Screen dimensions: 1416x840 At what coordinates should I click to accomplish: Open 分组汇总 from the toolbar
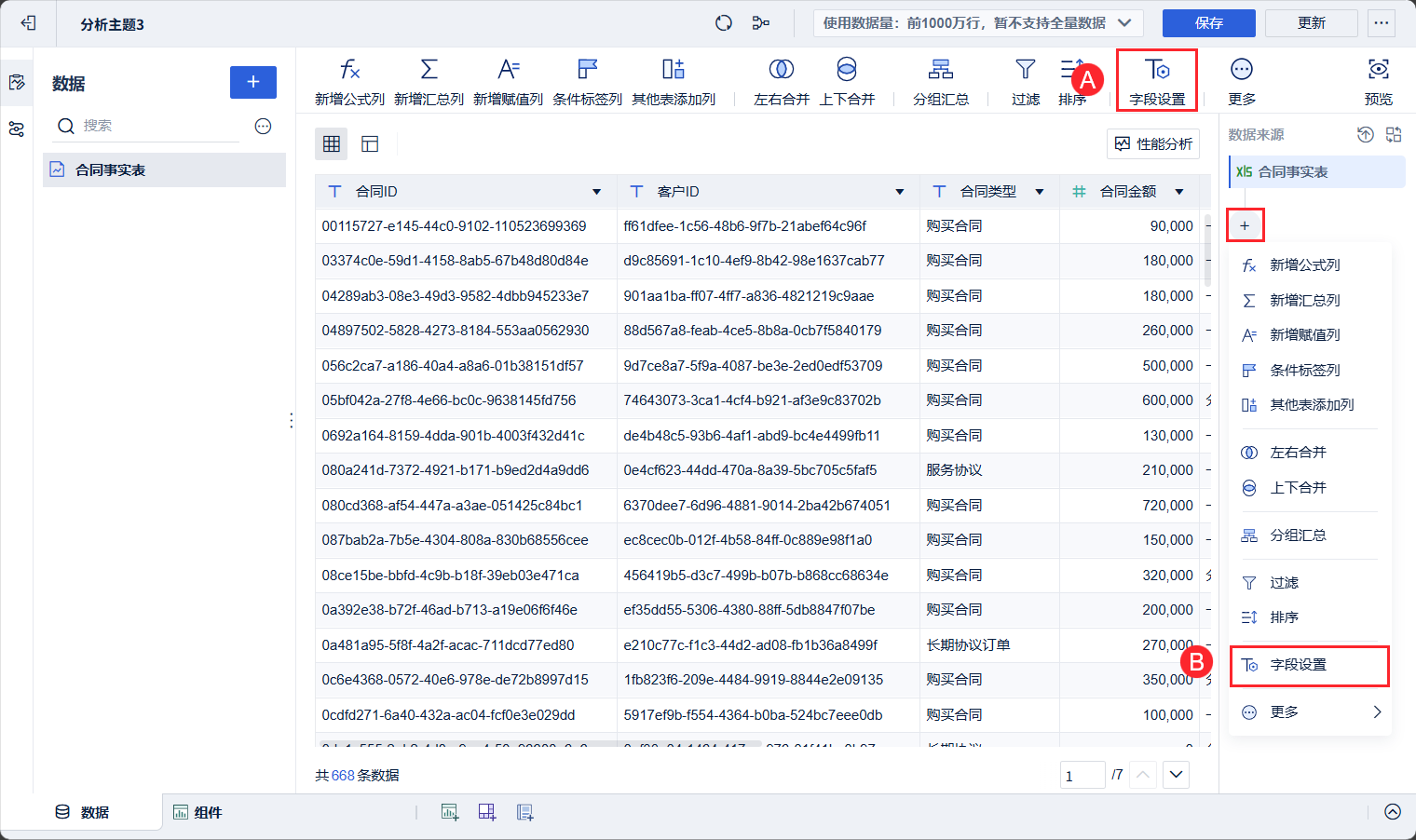[x=941, y=81]
